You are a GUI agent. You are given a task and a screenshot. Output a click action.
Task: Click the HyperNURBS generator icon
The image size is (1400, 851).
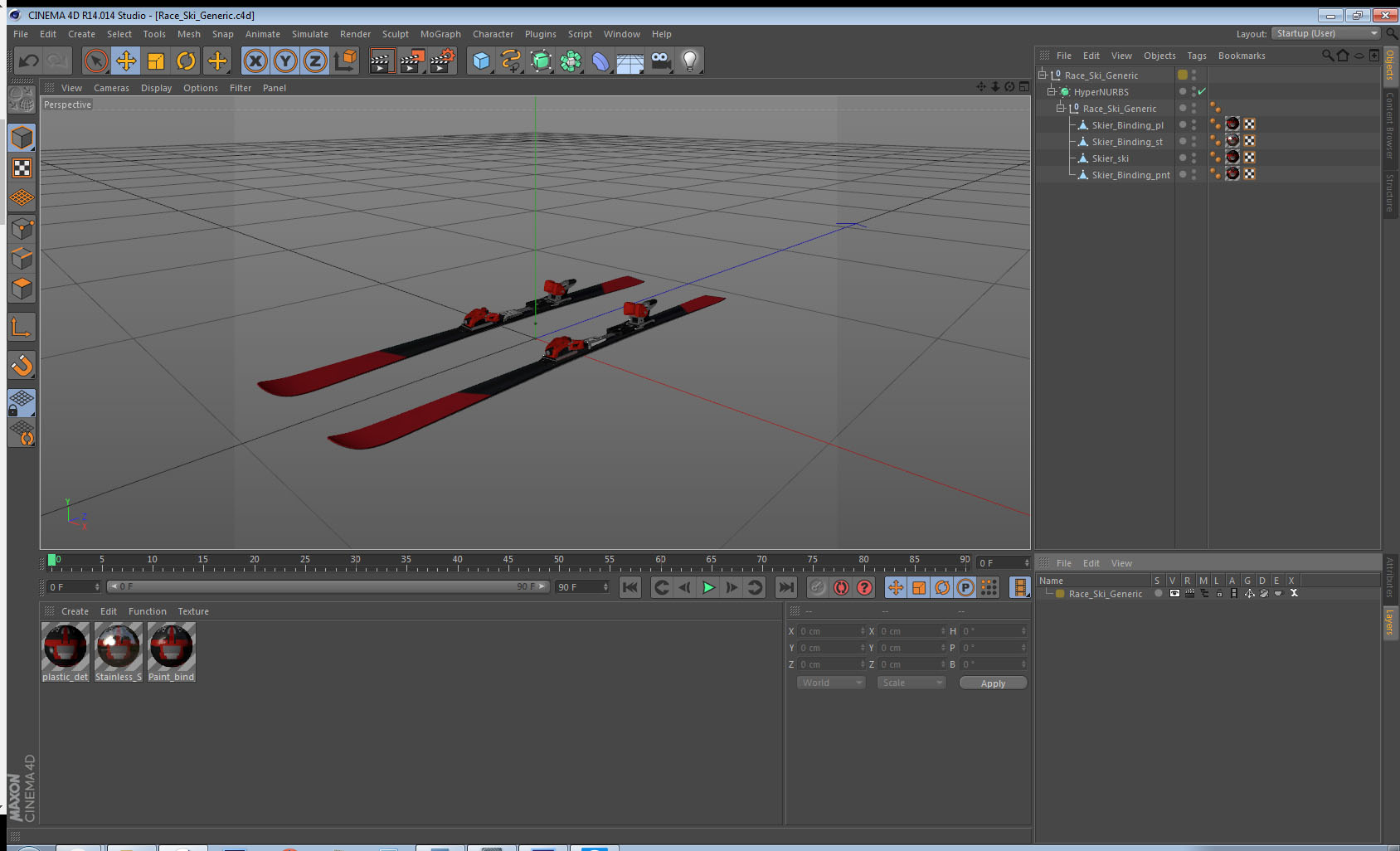[541, 61]
